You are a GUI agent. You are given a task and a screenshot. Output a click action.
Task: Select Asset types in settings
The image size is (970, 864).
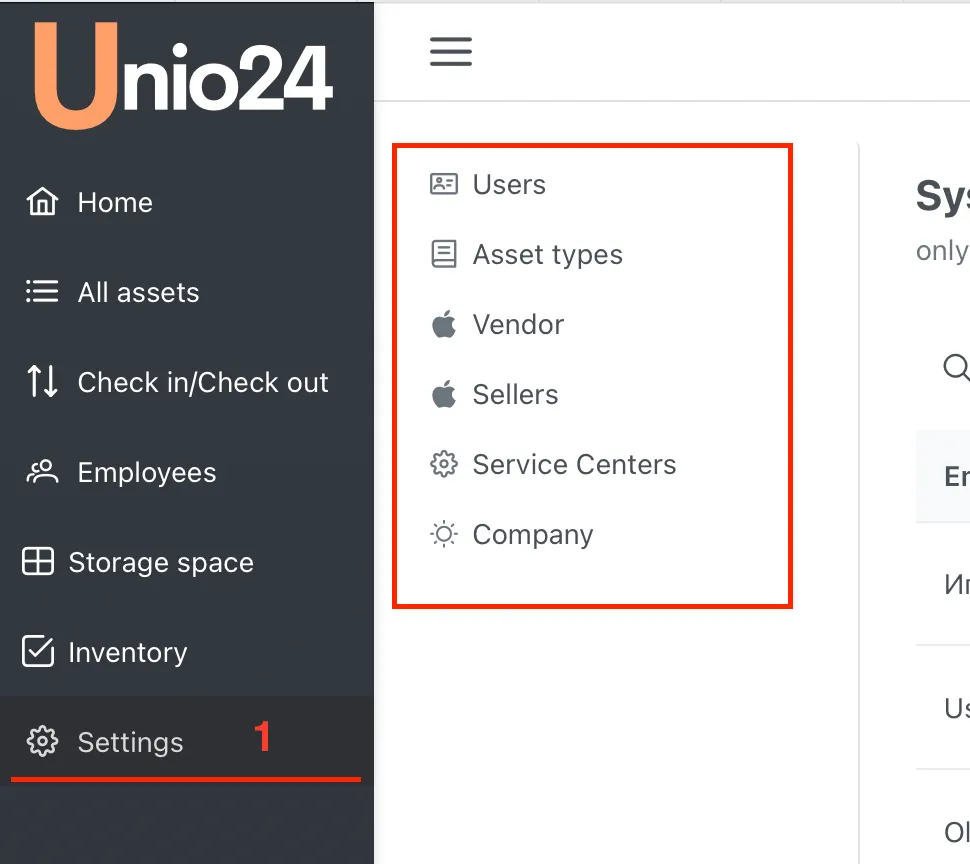pyautogui.click(x=547, y=254)
